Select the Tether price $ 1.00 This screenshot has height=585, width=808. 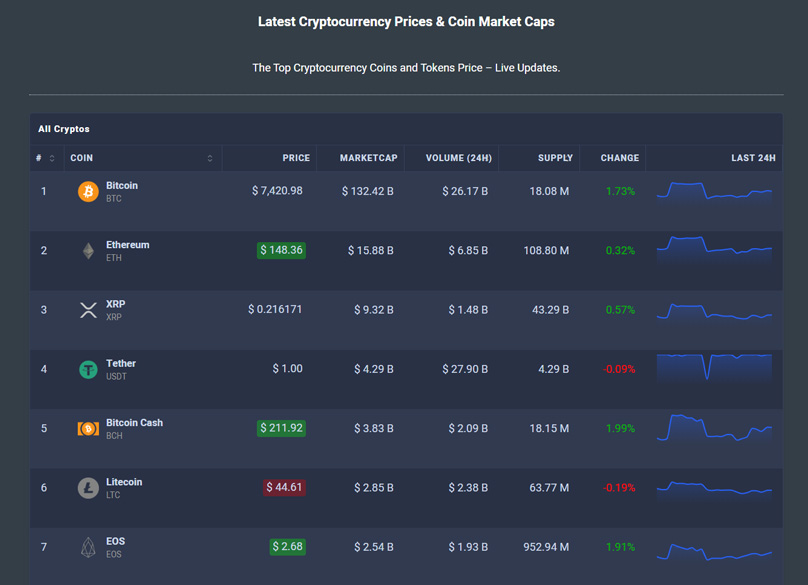[288, 369]
